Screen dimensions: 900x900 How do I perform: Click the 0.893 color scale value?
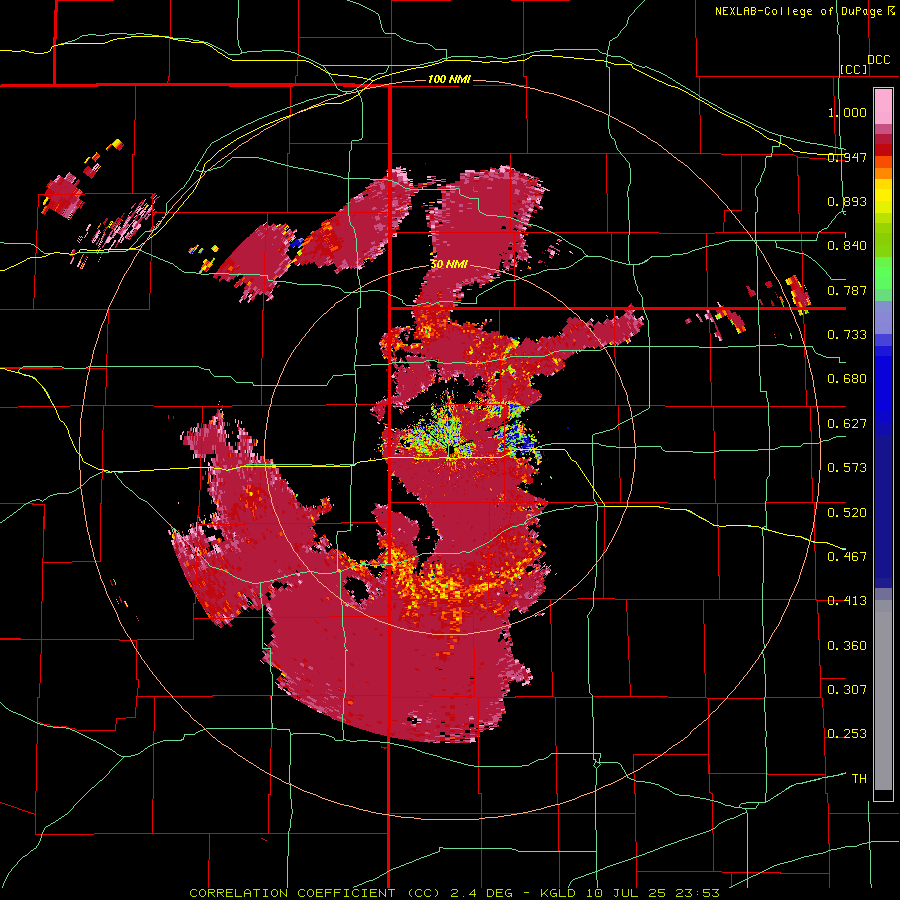click(x=847, y=201)
